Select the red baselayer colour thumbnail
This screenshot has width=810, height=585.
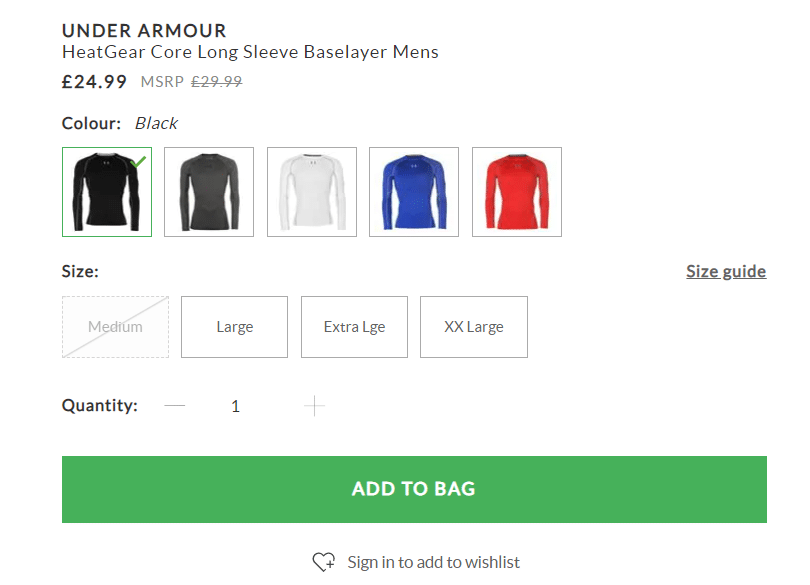516,192
